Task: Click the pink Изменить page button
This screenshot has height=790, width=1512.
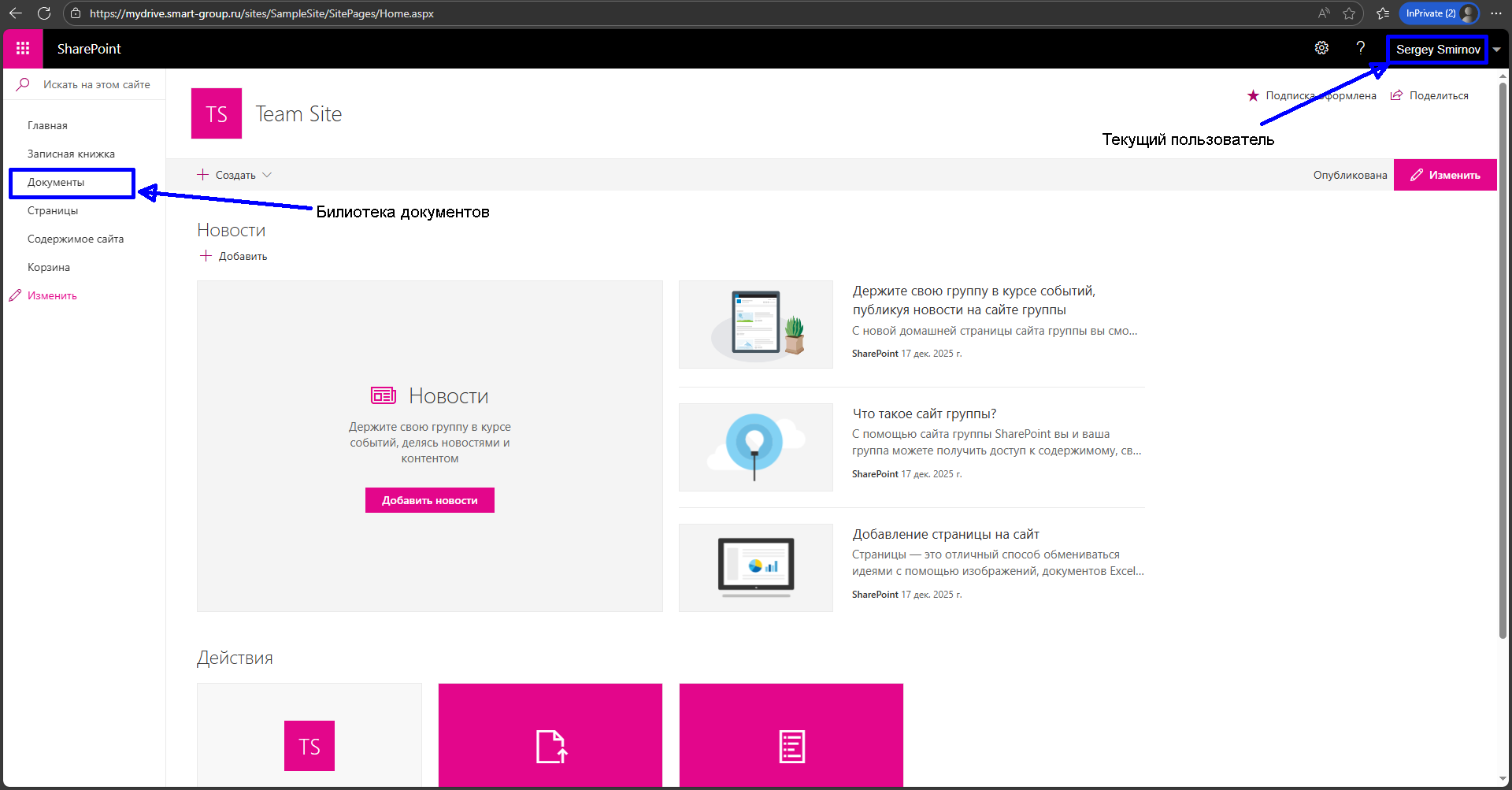Action: coord(1445,175)
